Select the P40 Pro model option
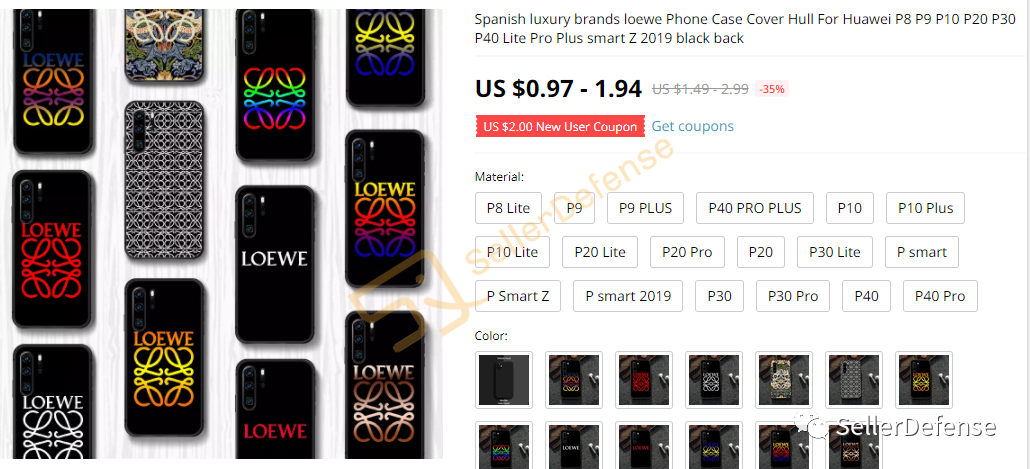Image resolution: width=1030 pixels, height=469 pixels. [940, 296]
